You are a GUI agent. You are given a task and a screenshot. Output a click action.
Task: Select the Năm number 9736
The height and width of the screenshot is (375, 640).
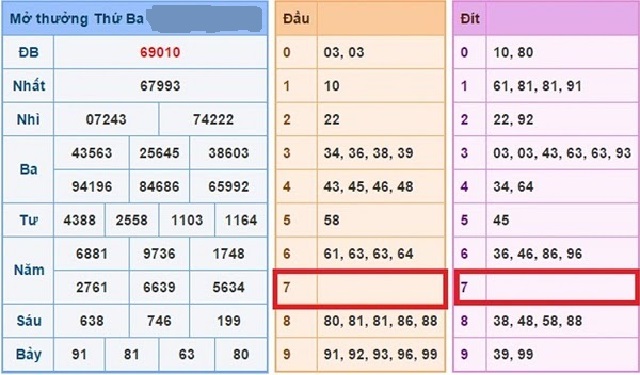pos(159,253)
